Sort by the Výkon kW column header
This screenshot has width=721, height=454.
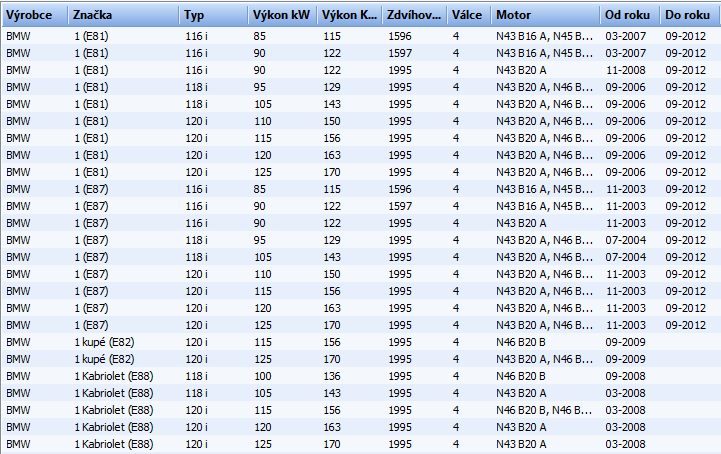(x=282, y=15)
